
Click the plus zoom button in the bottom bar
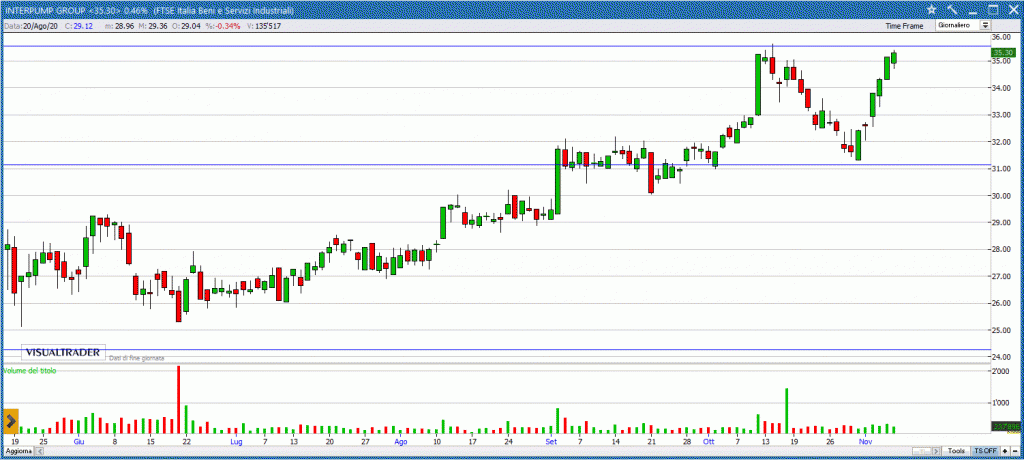[1004, 451]
